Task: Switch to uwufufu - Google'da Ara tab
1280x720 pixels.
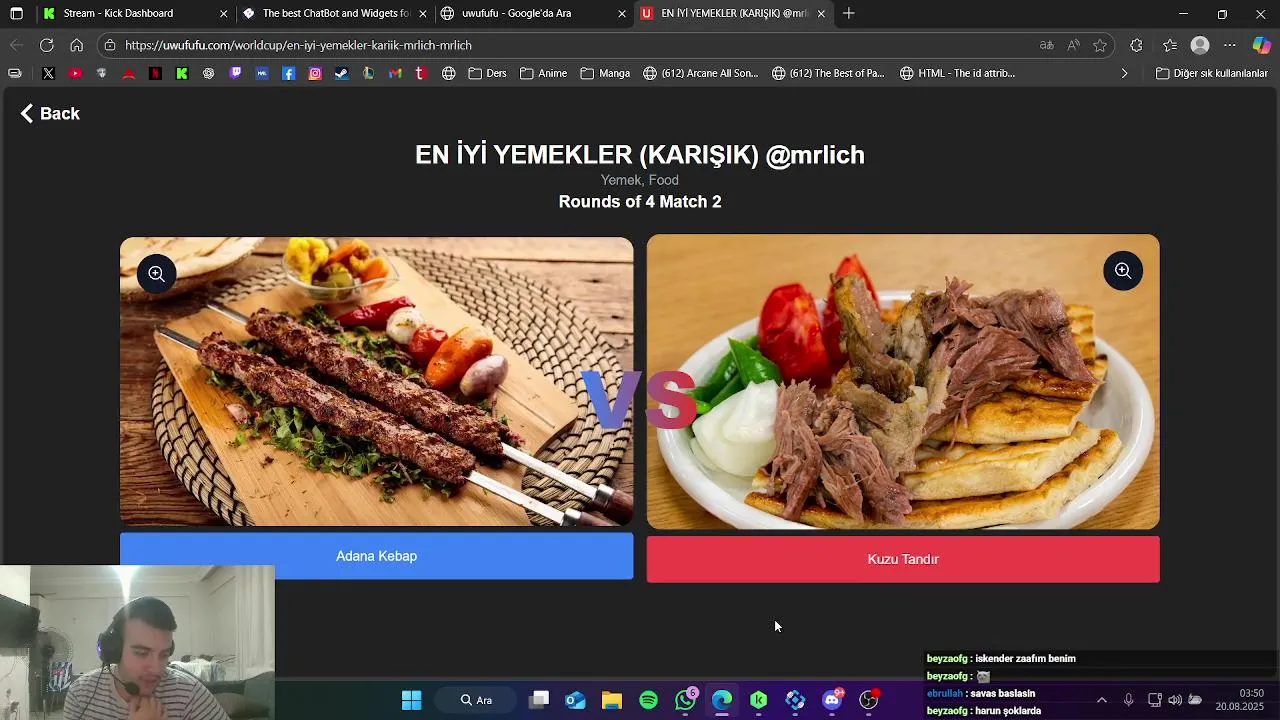Action: click(x=533, y=13)
